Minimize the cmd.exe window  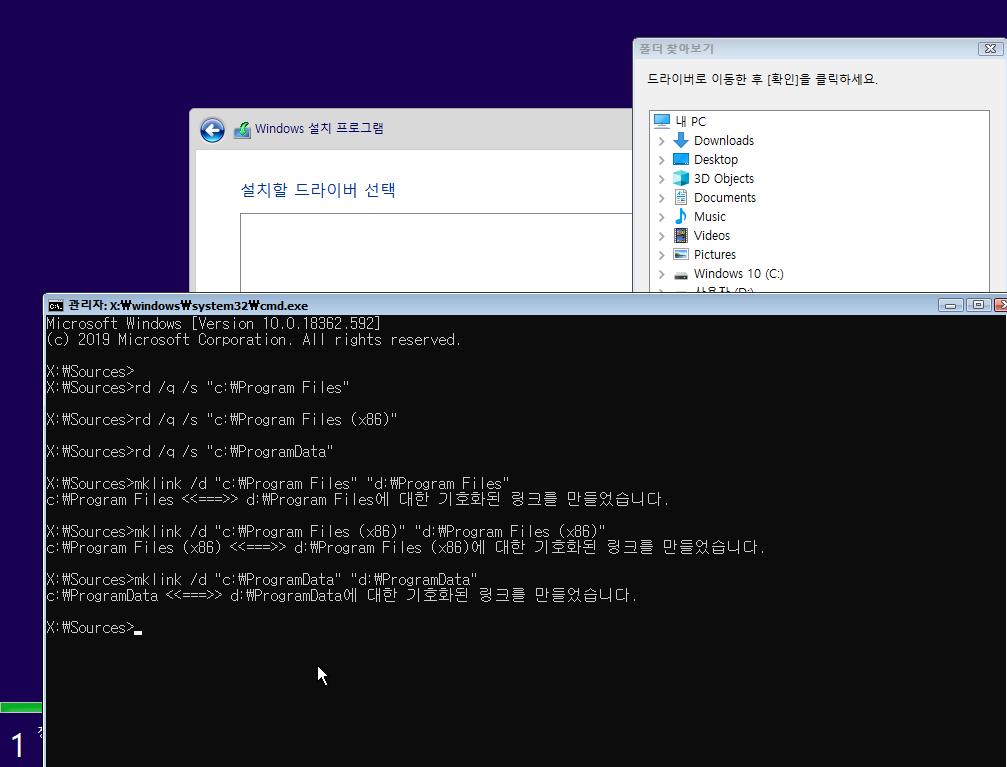pos(950,305)
